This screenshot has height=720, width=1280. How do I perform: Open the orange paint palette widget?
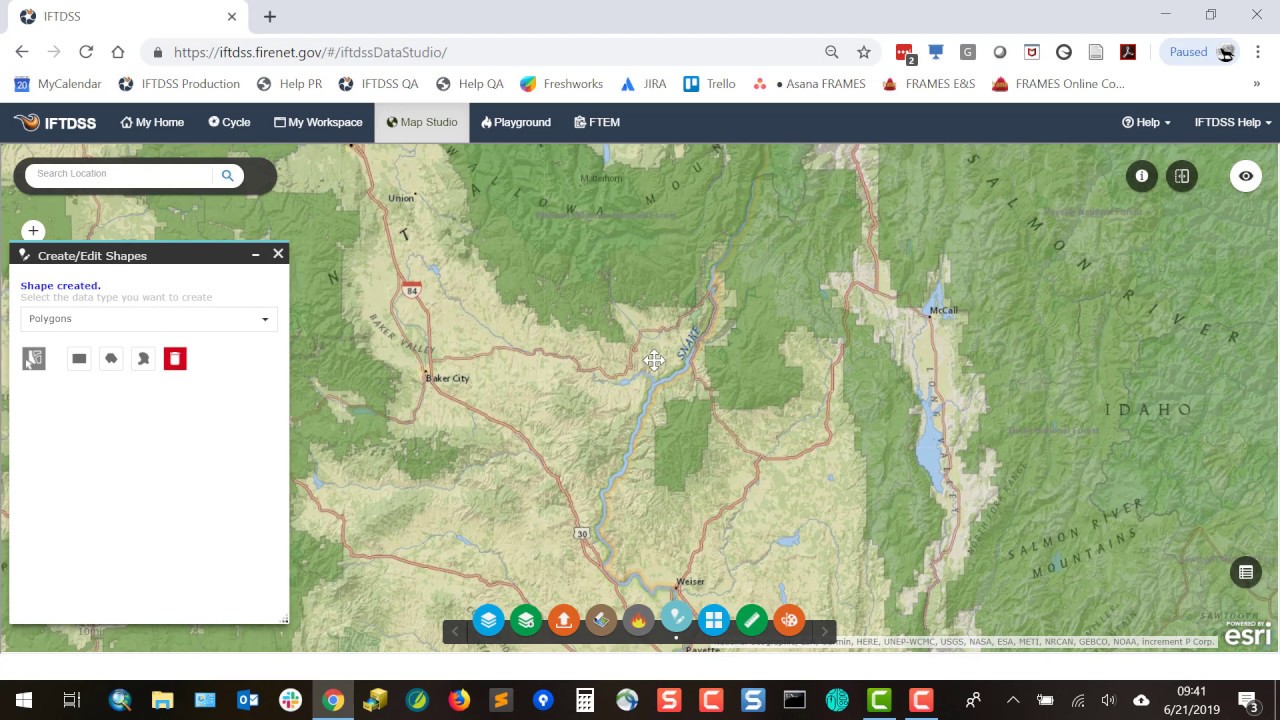[x=789, y=621]
